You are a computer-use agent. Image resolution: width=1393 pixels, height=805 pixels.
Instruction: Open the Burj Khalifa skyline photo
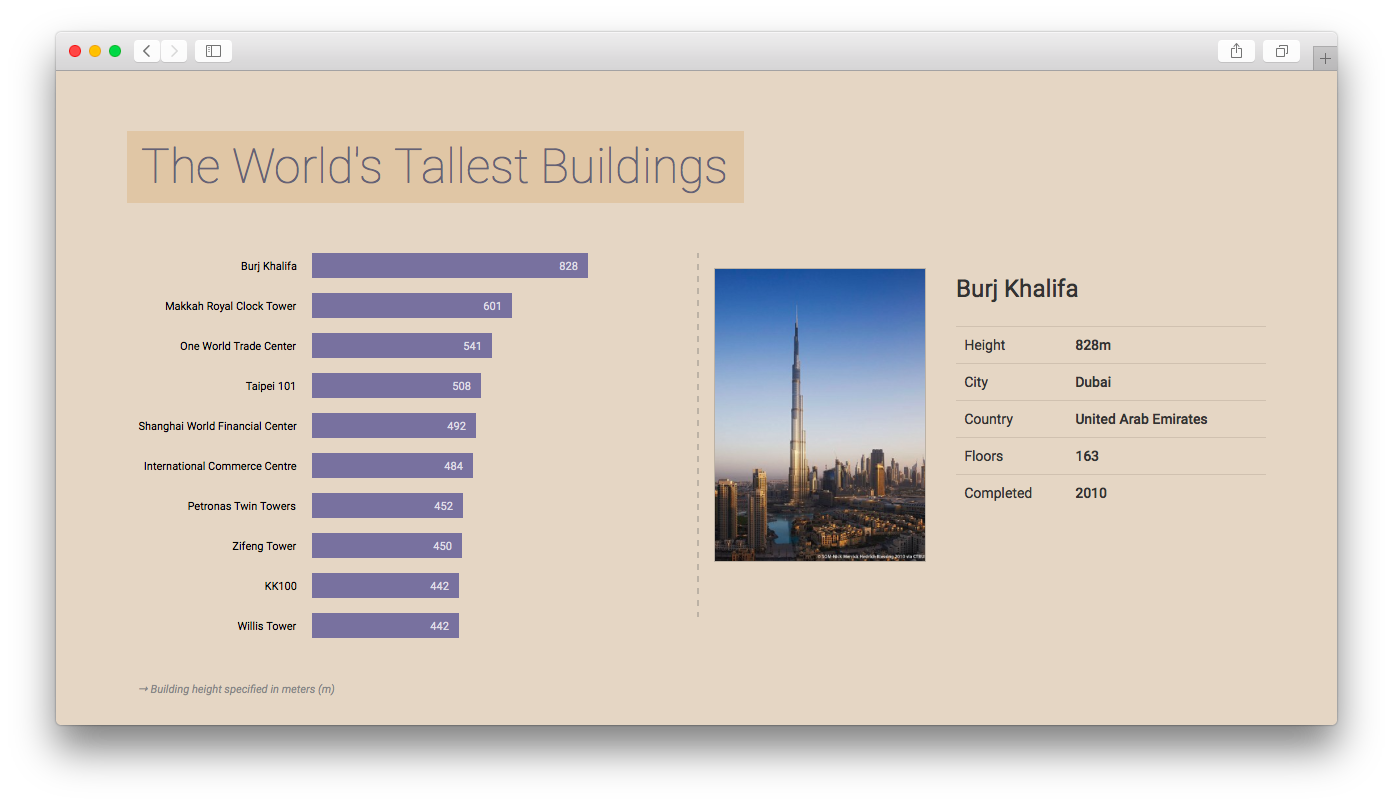click(820, 415)
